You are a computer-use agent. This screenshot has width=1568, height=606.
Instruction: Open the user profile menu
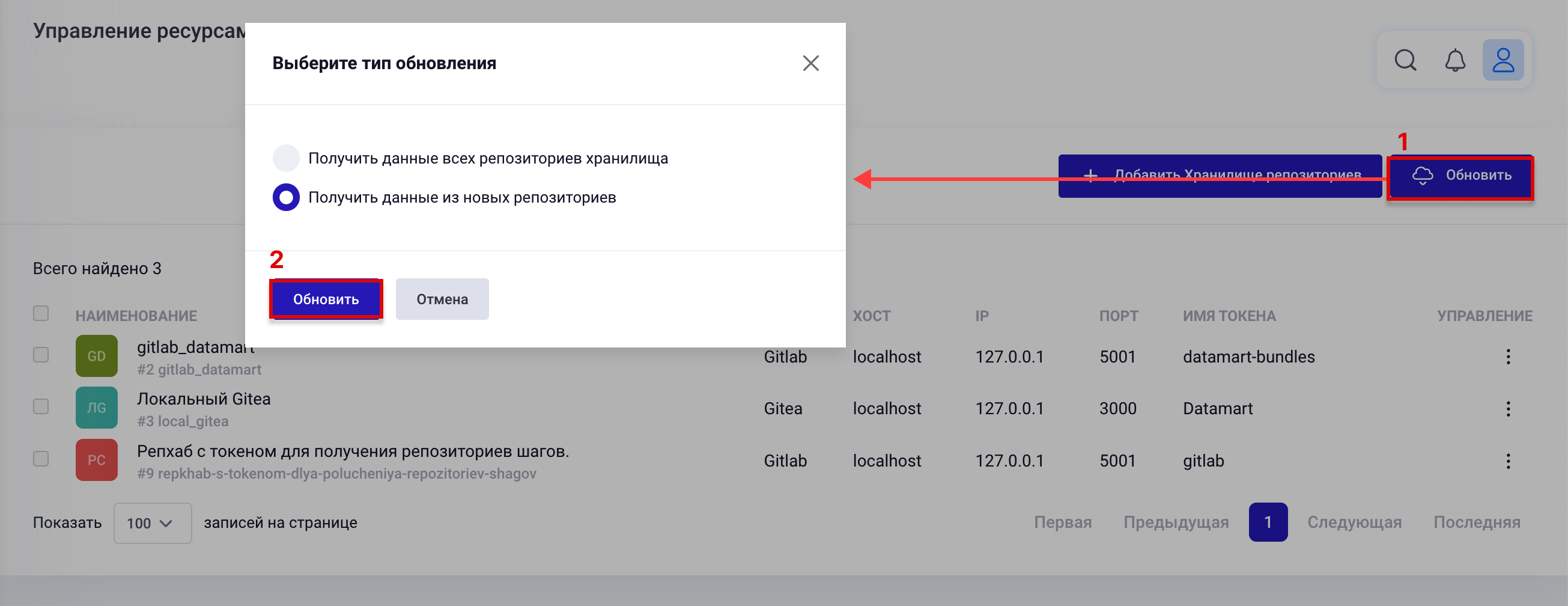1504,60
